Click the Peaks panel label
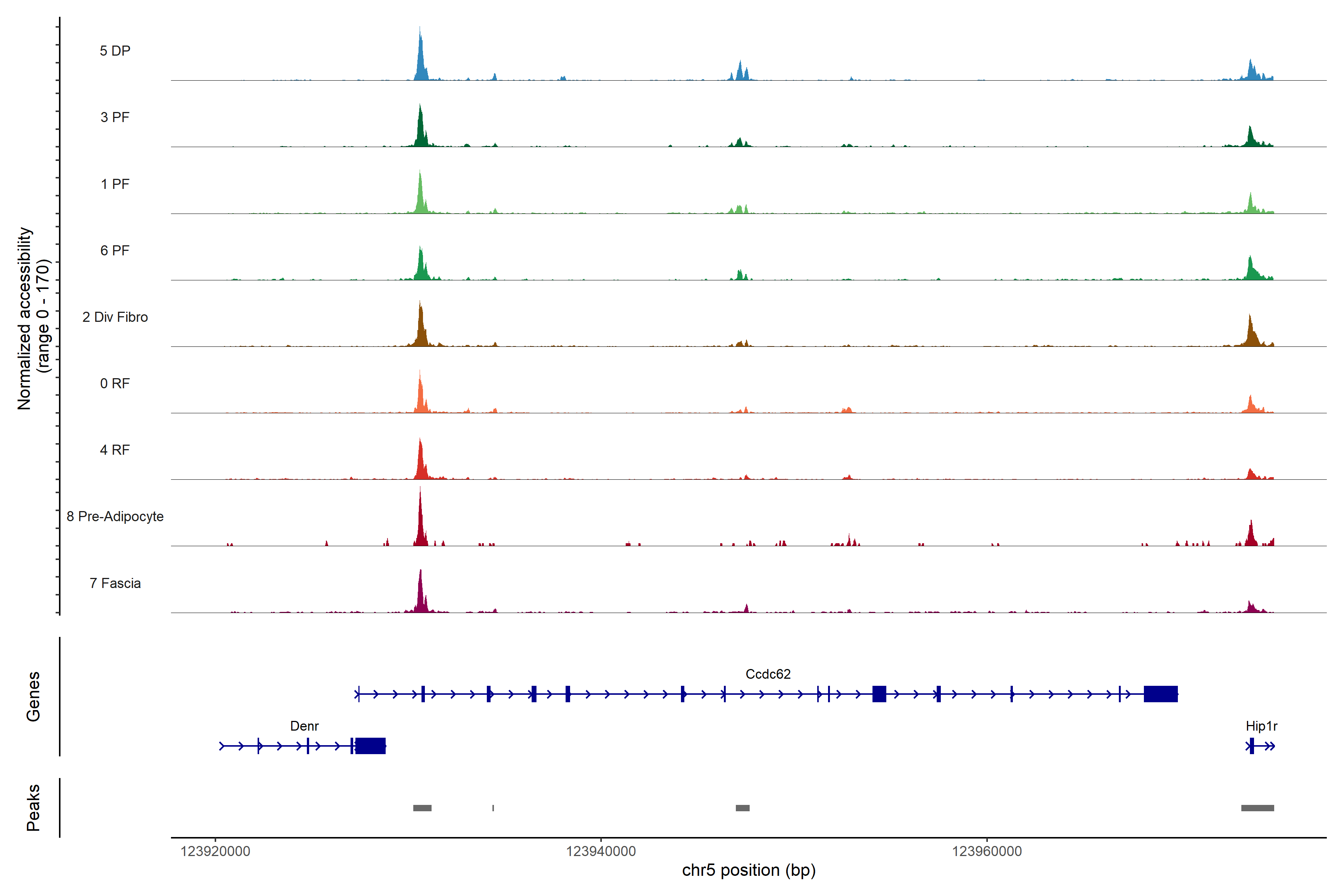This screenshot has height=896, width=1344. coord(33,808)
